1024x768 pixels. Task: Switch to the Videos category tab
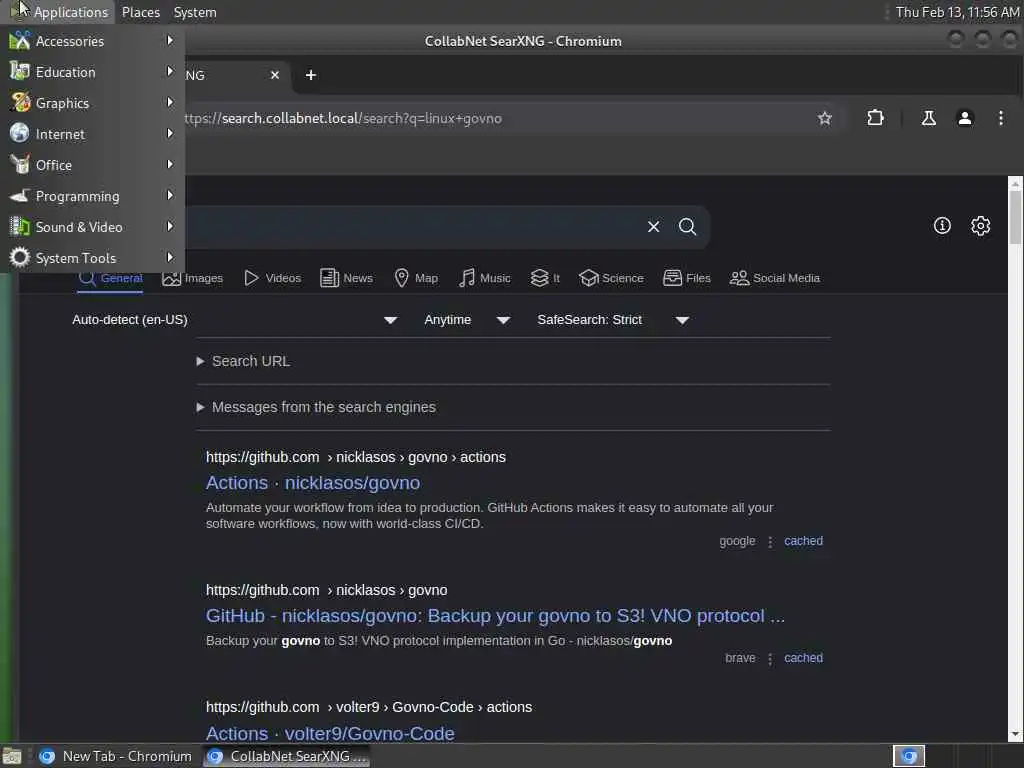tap(272, 278)
